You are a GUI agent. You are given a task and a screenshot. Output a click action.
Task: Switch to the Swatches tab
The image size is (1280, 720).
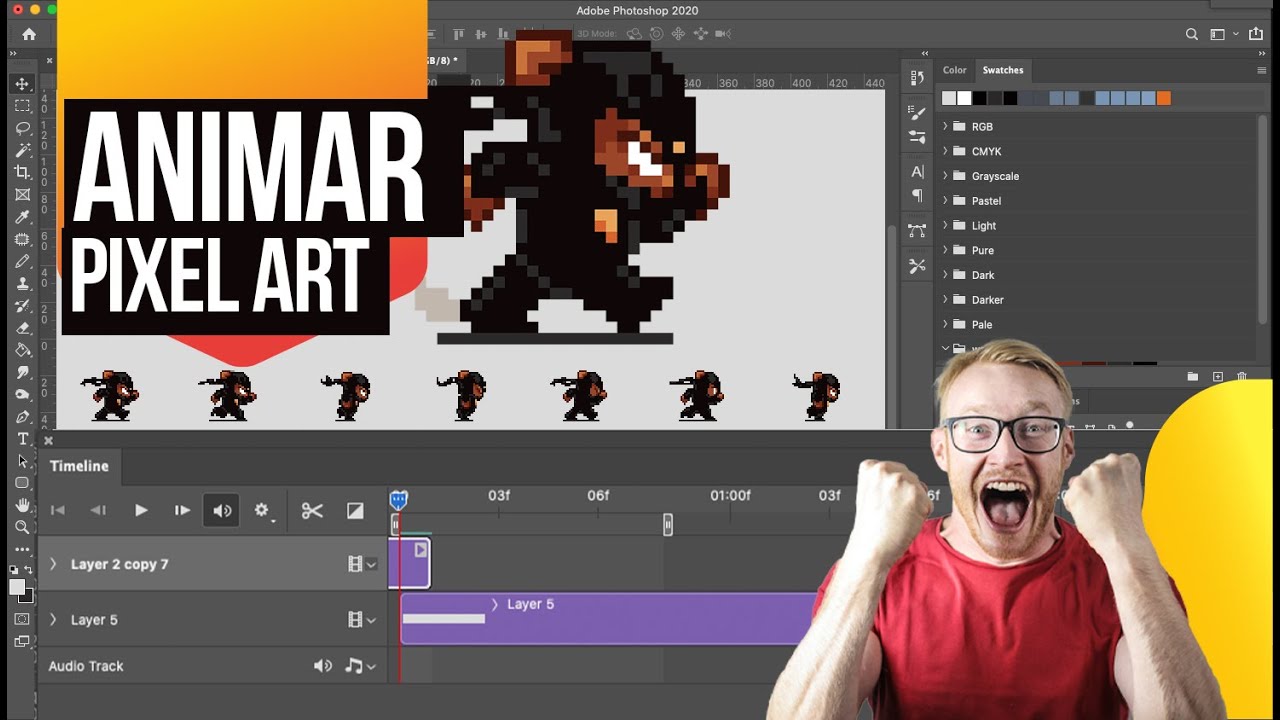point(1003,70)
